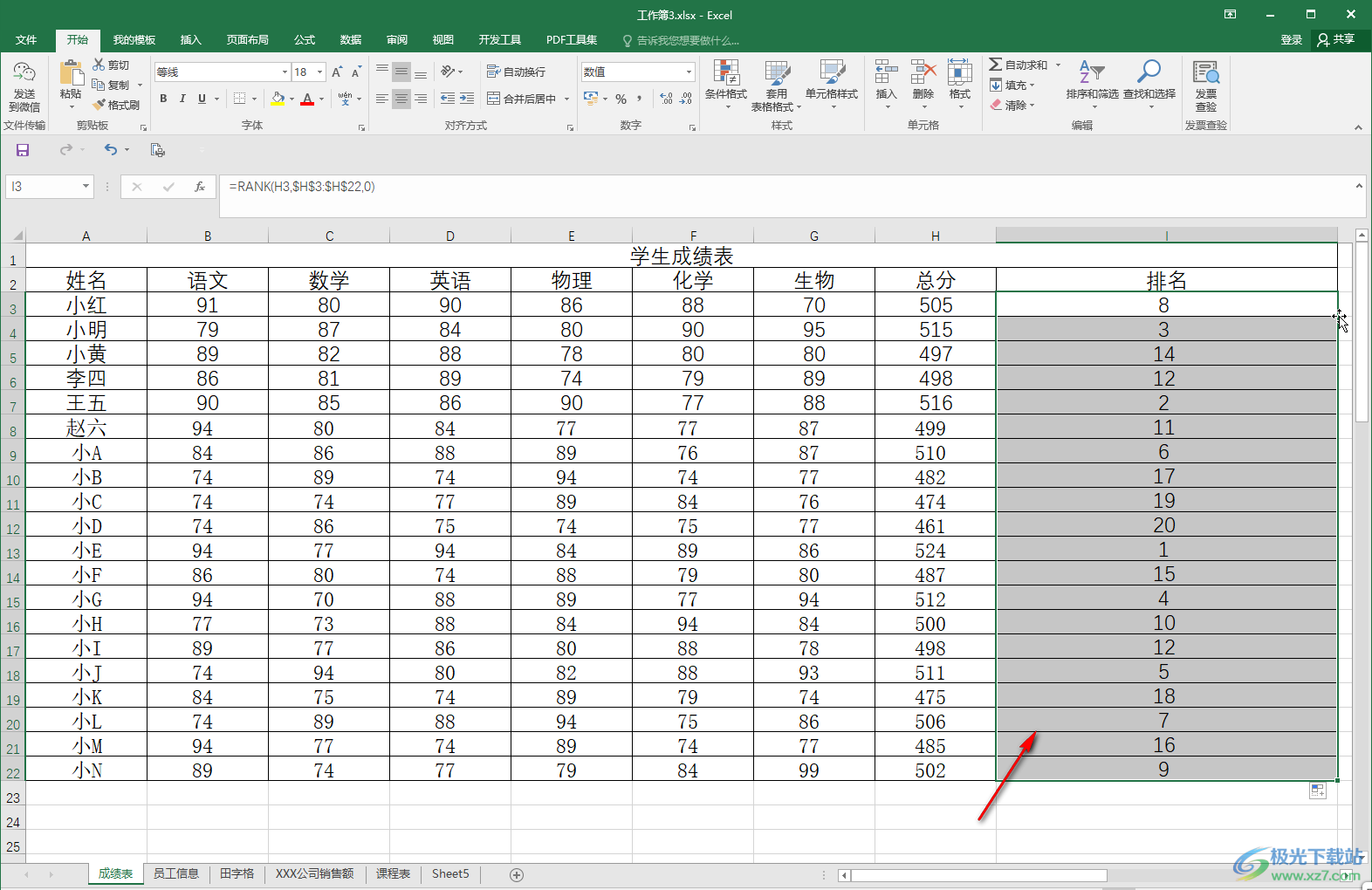
Task: Increase decimal places
Action: point(667,99)
